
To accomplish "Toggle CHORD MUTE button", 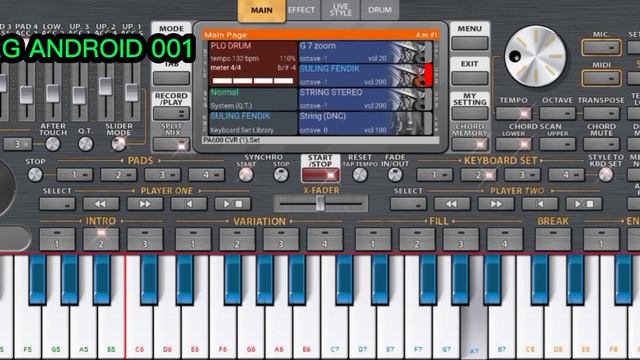I will [601, 144].
